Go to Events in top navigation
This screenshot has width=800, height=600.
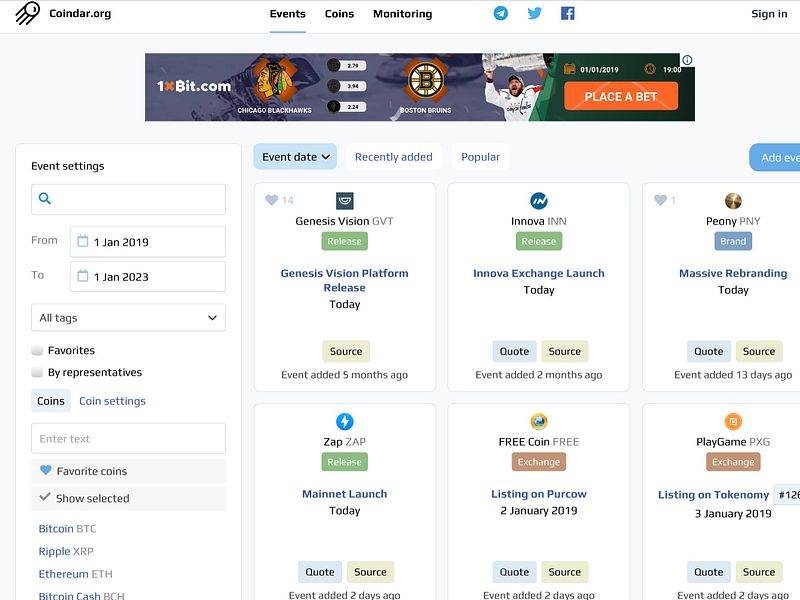[288, 14]
